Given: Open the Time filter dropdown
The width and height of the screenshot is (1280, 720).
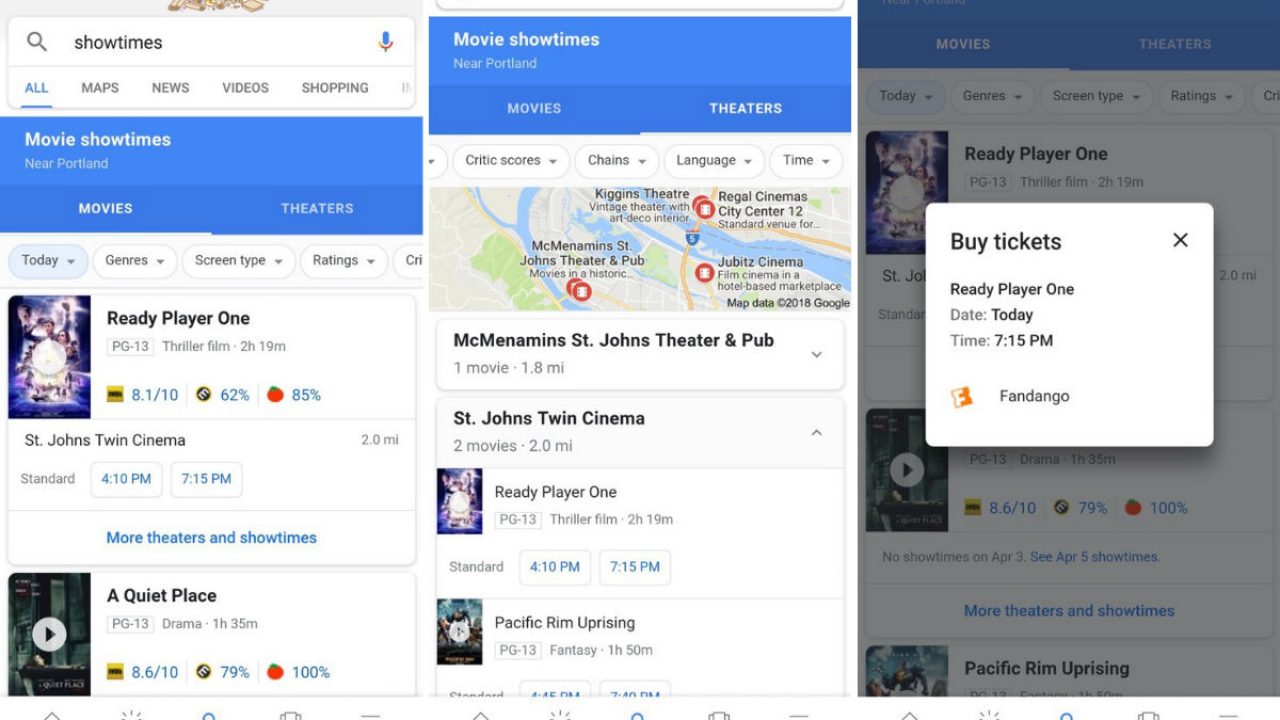Looking at the screenshot, I should tap(805, 161).
